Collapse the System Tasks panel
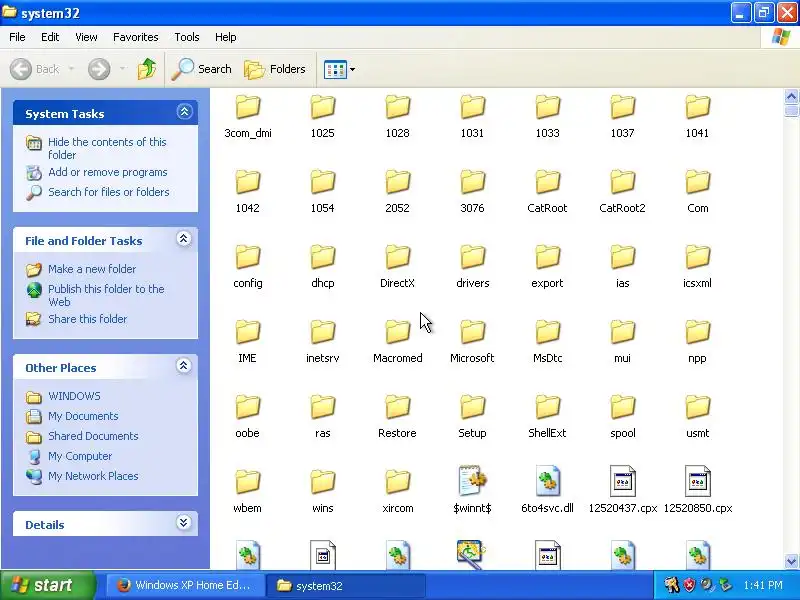This screenshot has height=600, width=800. (x=184, y=112)
